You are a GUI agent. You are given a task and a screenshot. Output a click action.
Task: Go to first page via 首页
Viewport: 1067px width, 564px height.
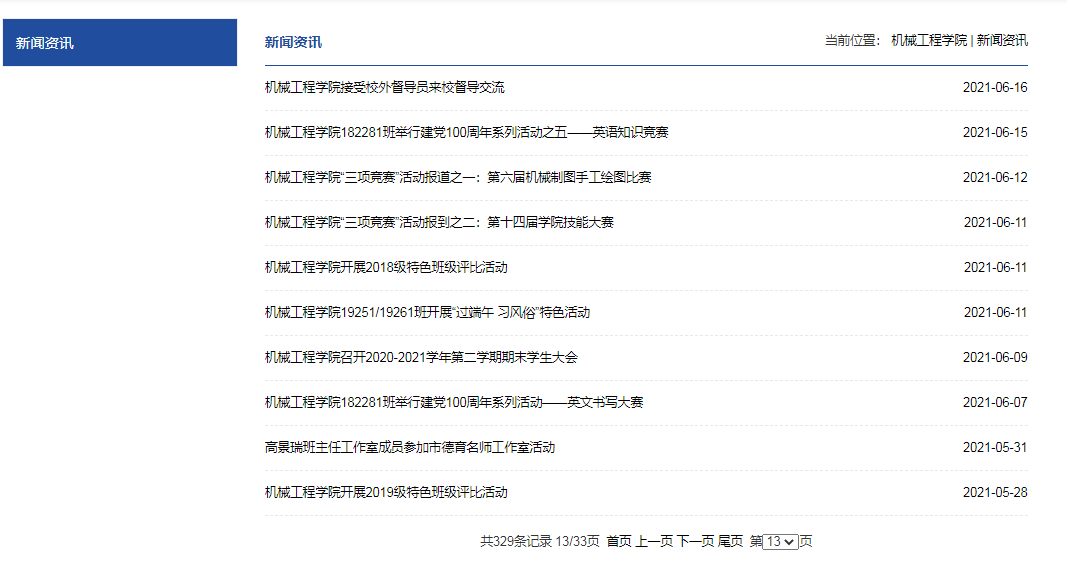click(x=619, y=541)
